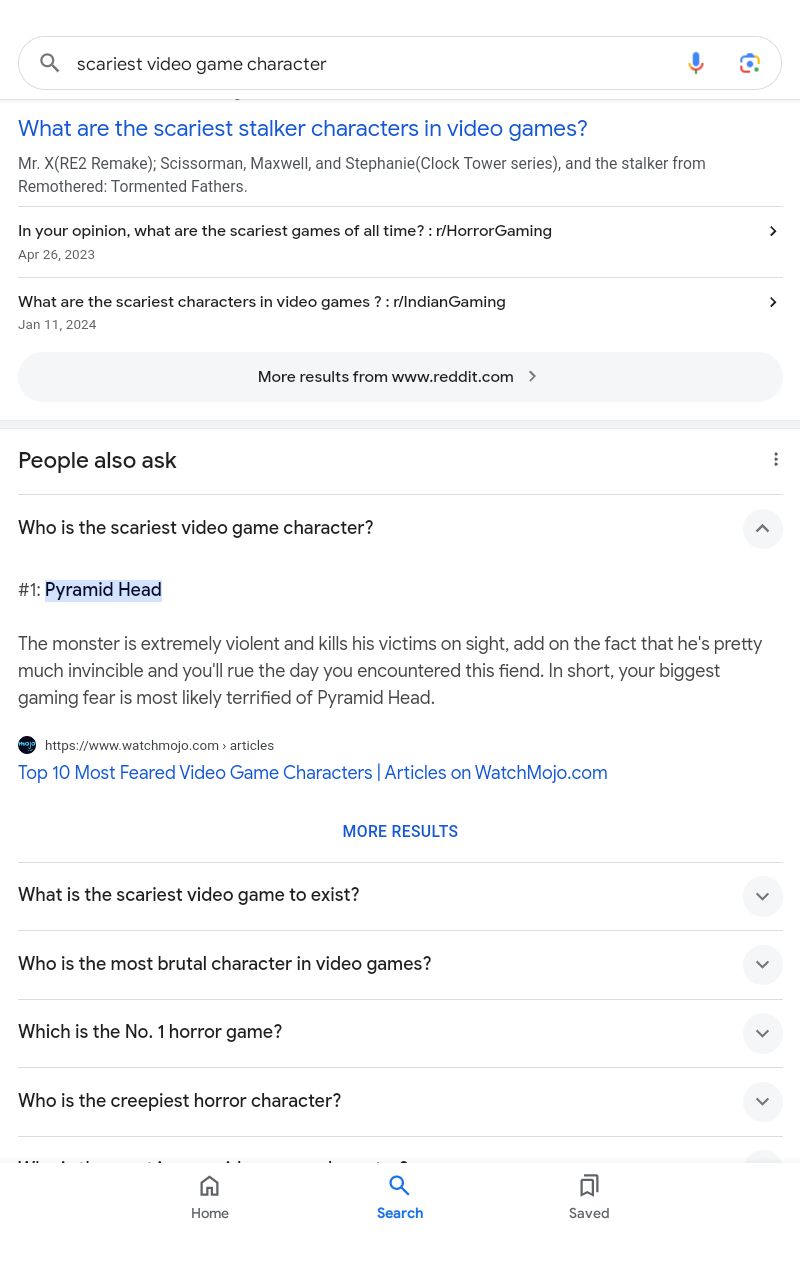The image size is (800, 1280).
Task: Collapse 'Who is the scariest video game character?'
Action: tap(762, 528)
